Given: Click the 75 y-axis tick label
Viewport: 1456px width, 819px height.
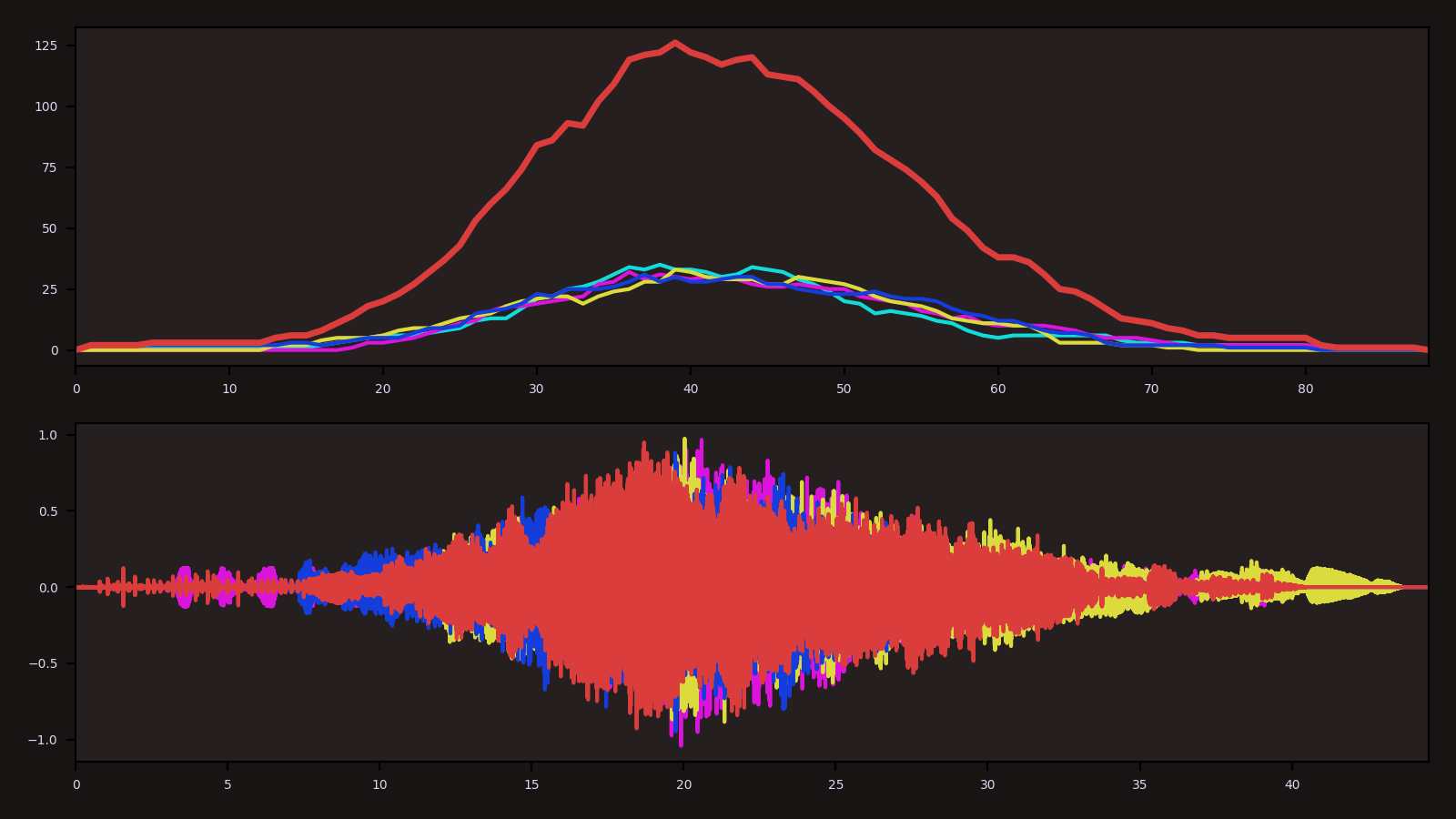Looking at the screenshot, I should coord(49,167).
